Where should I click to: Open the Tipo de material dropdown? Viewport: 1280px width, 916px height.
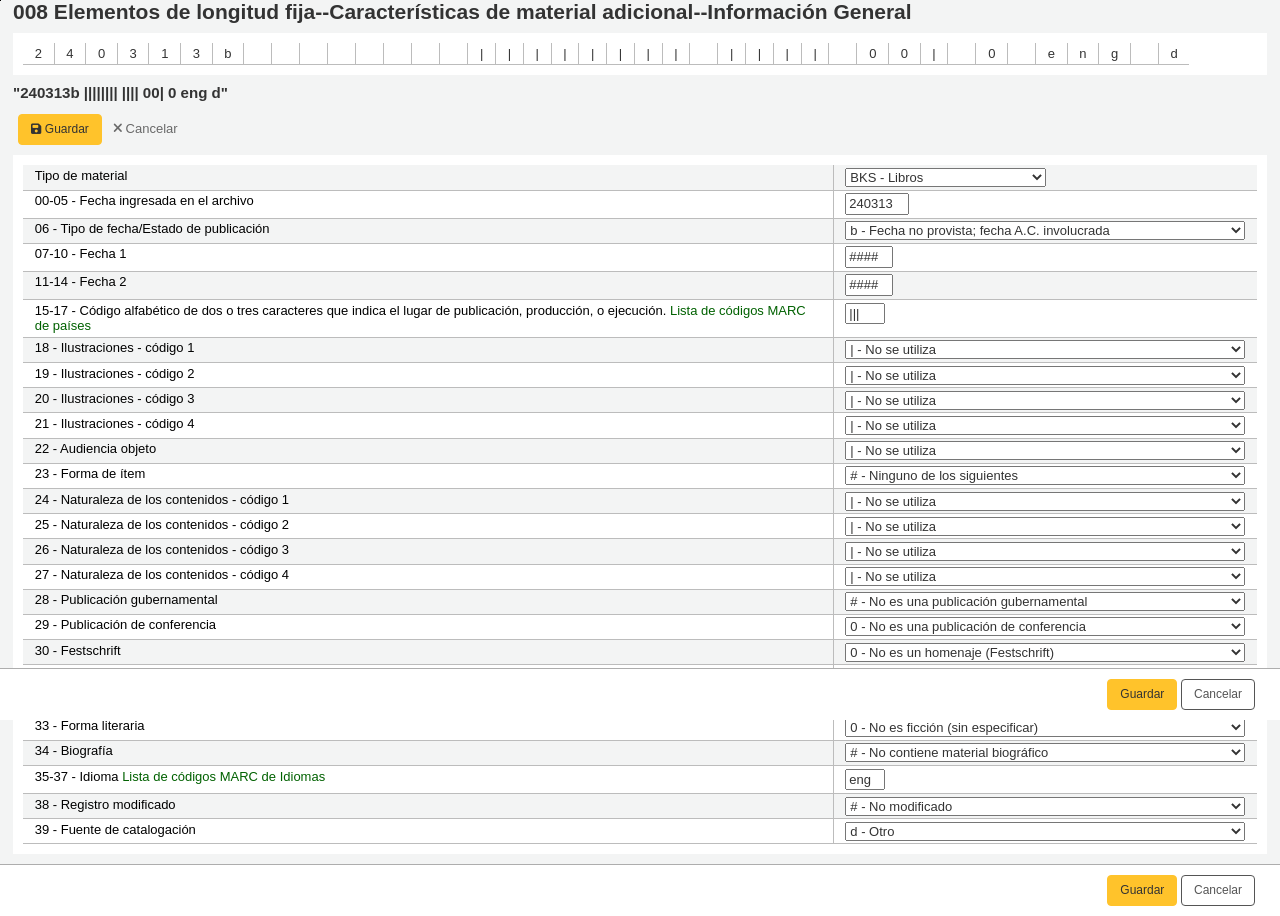945,178
